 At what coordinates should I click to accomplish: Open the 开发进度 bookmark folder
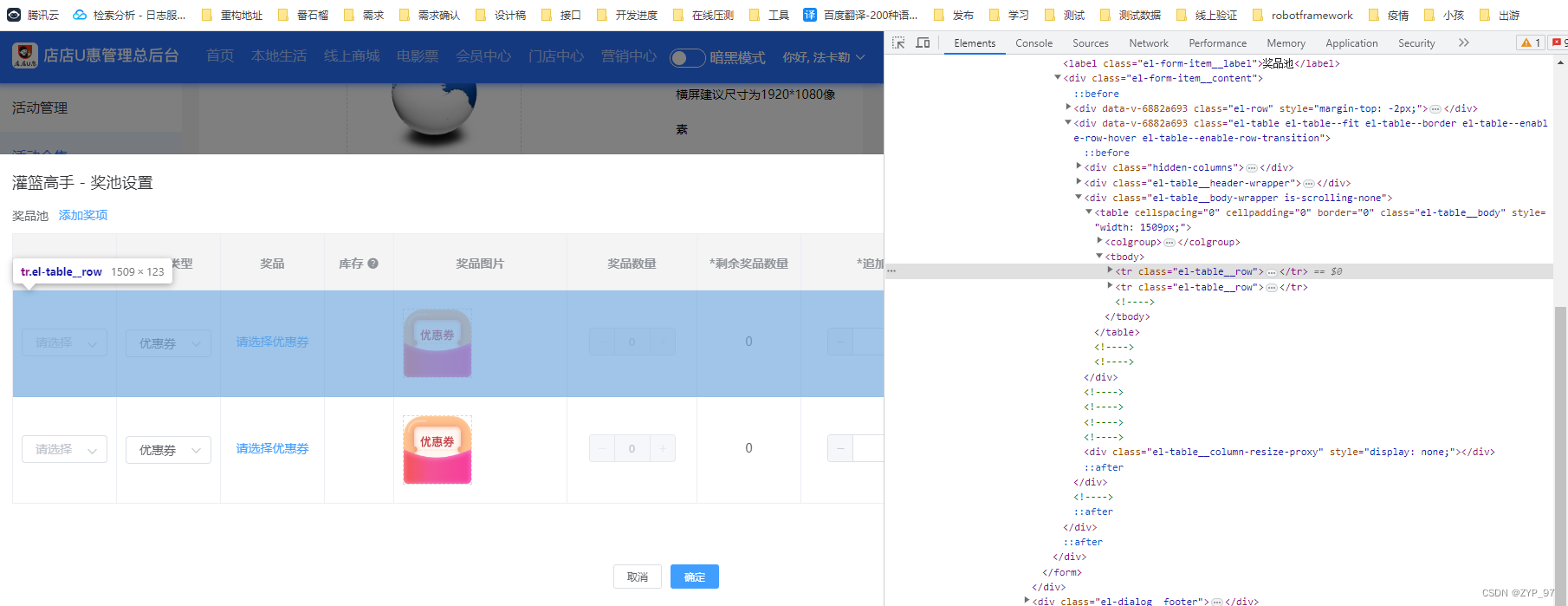(x=626, y=15)
